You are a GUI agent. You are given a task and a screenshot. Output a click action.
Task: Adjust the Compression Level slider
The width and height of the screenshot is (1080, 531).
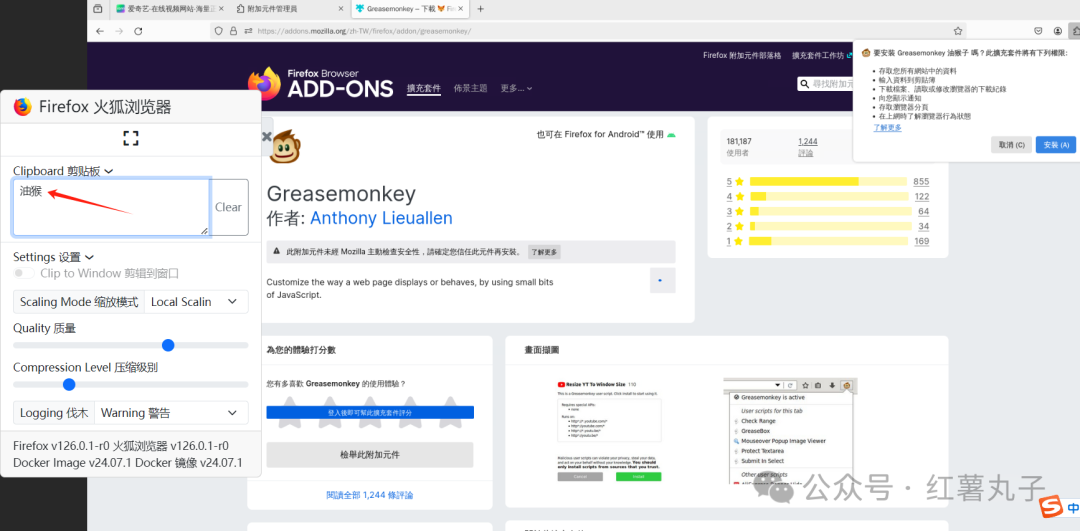click(131, 384)
